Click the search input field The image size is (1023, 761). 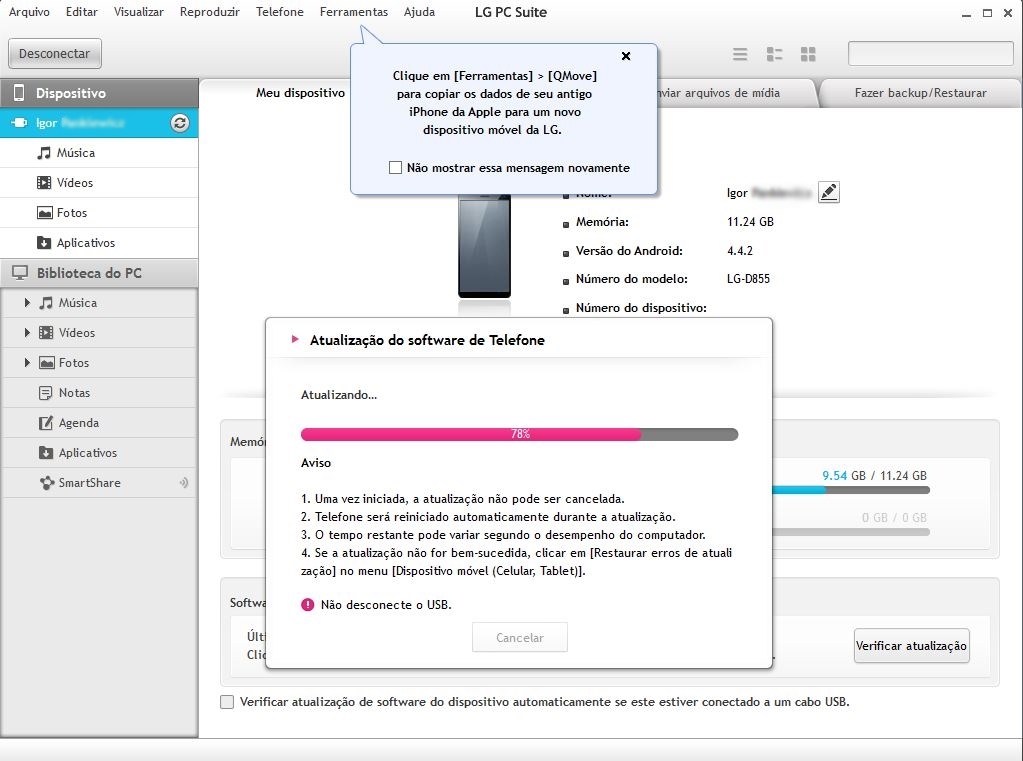point(930,54)
